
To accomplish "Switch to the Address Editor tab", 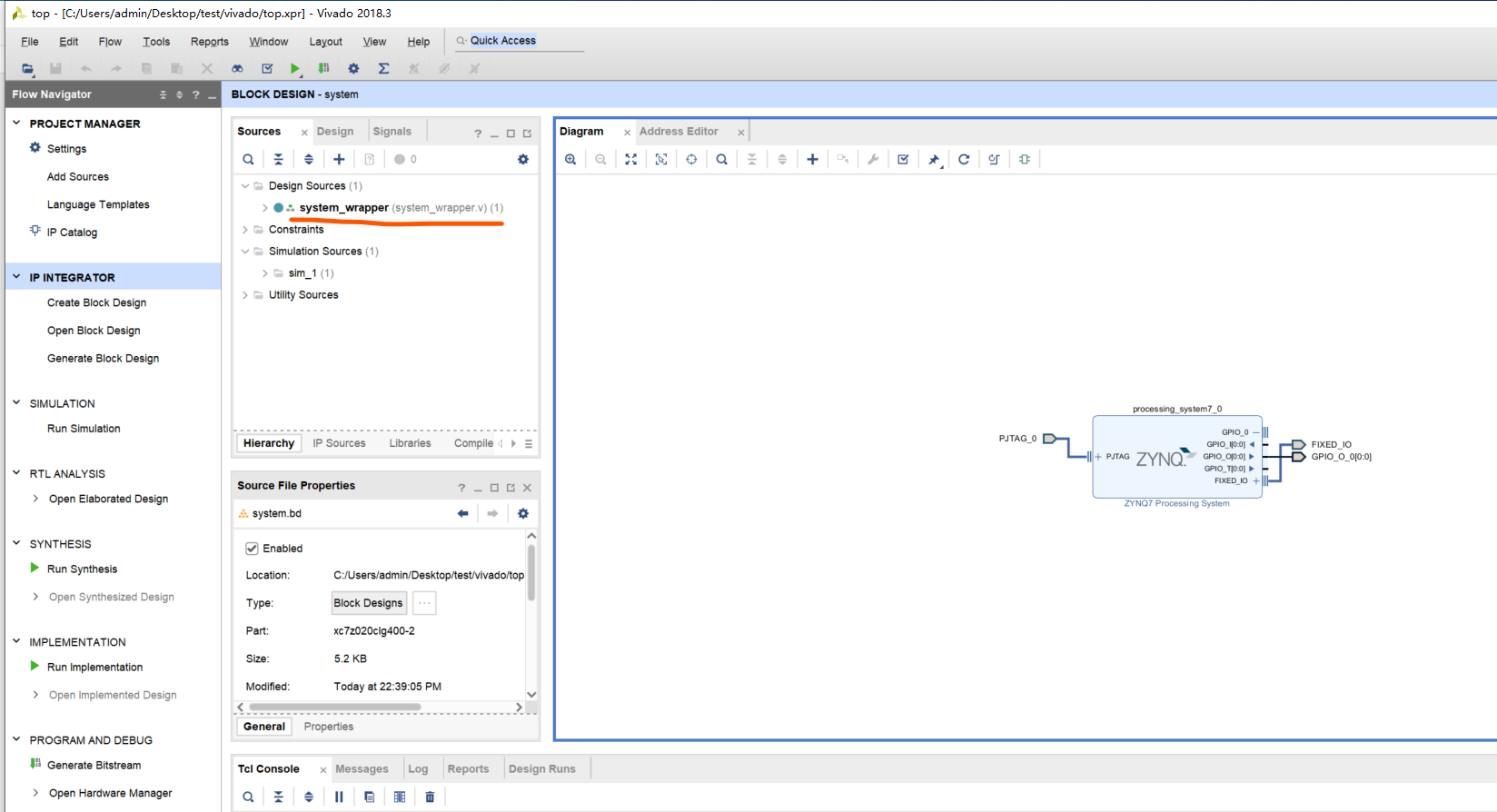I will [678, 132].
